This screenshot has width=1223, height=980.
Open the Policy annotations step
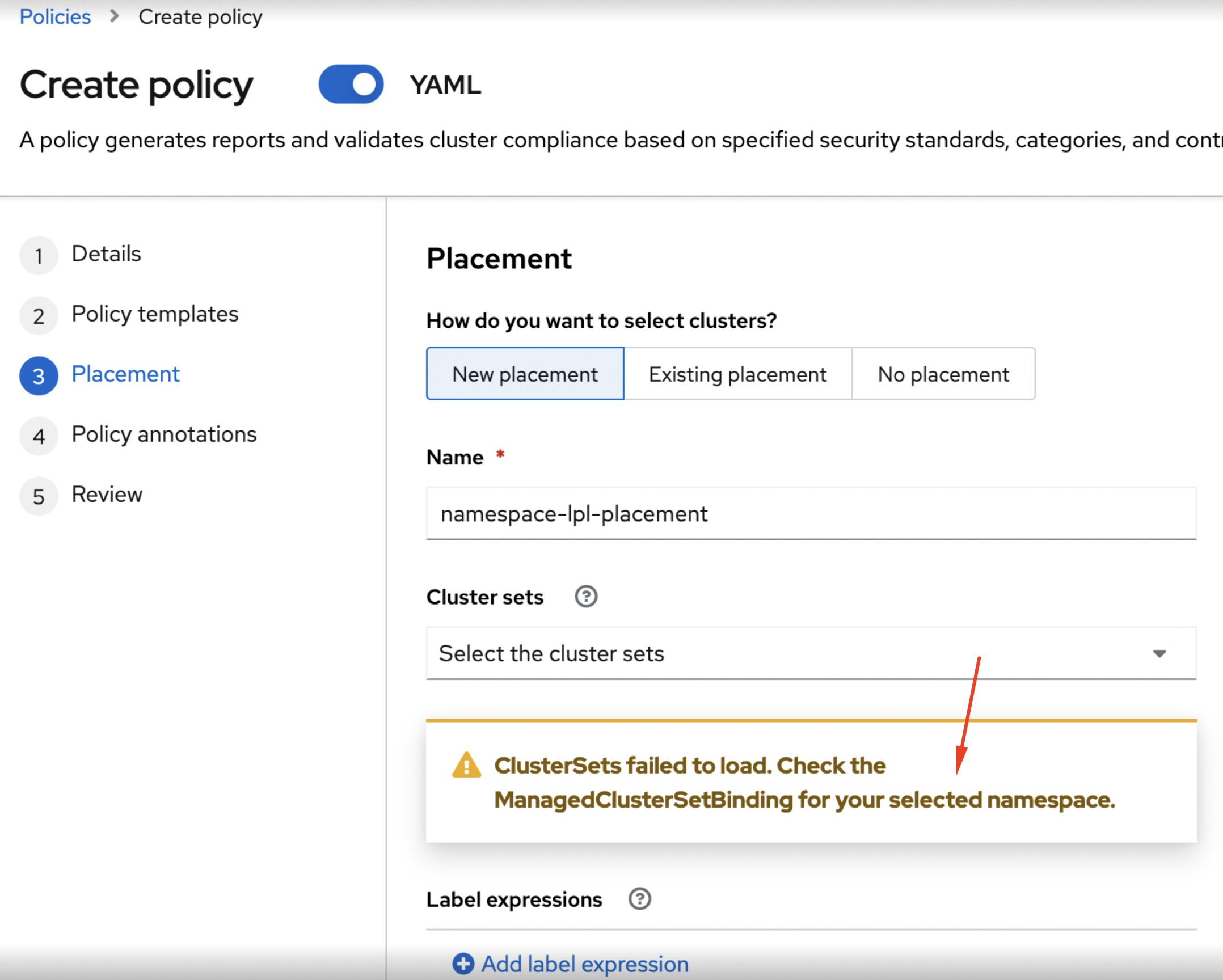[164, 434]
